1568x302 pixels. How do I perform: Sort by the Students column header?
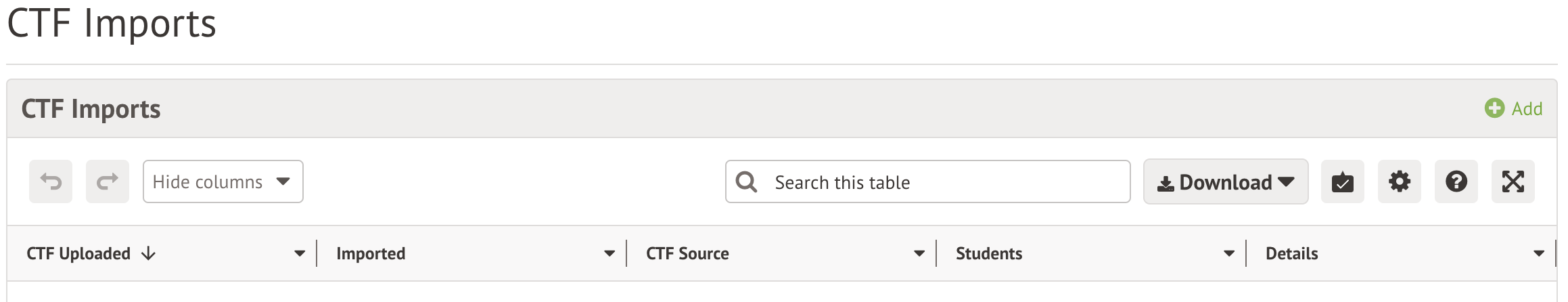(988, 254)
